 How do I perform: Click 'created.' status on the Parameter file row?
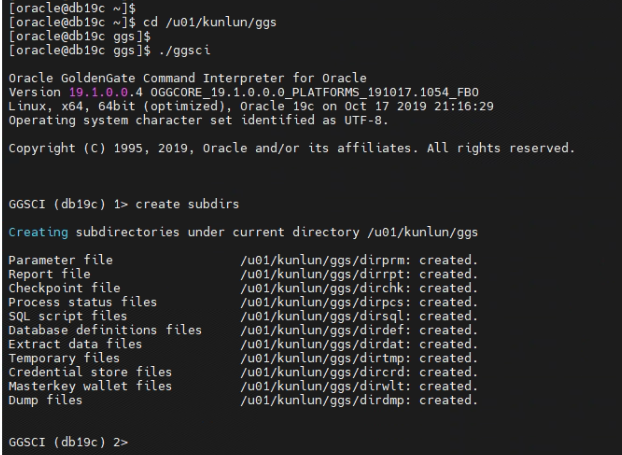click(449, 260)
